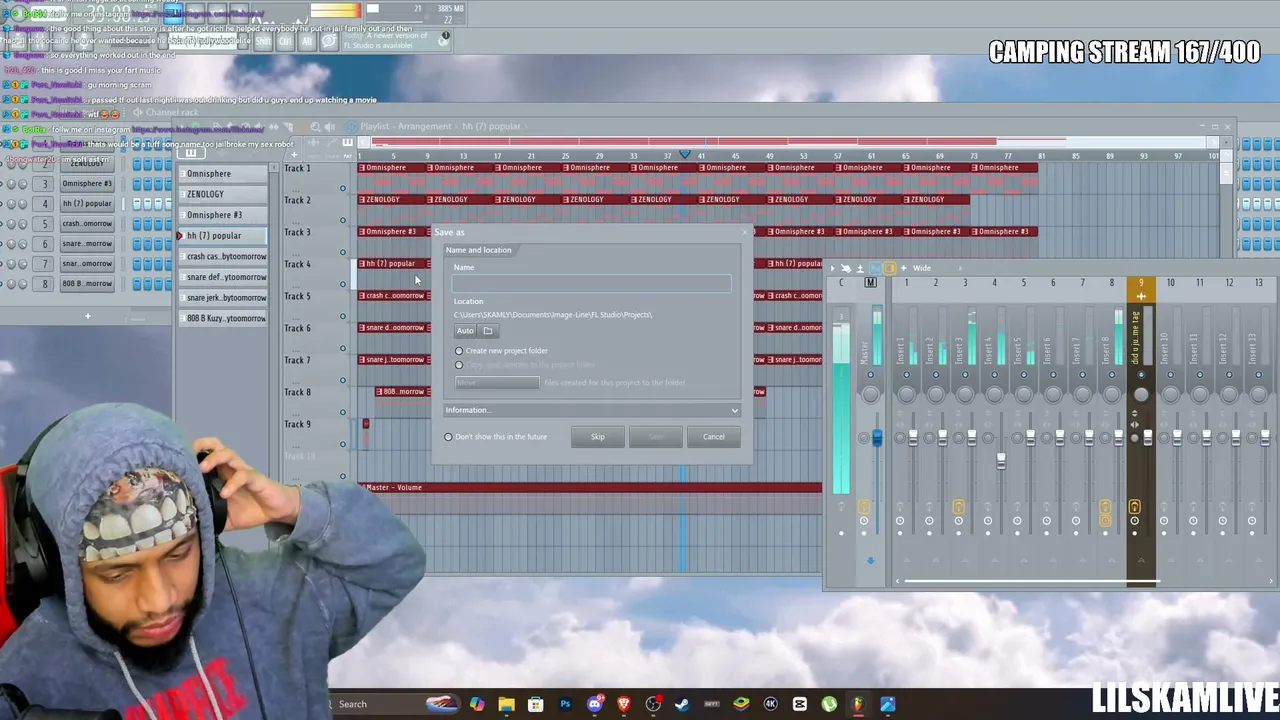Mute Track 1 in the playlist

tap(342, 188)
